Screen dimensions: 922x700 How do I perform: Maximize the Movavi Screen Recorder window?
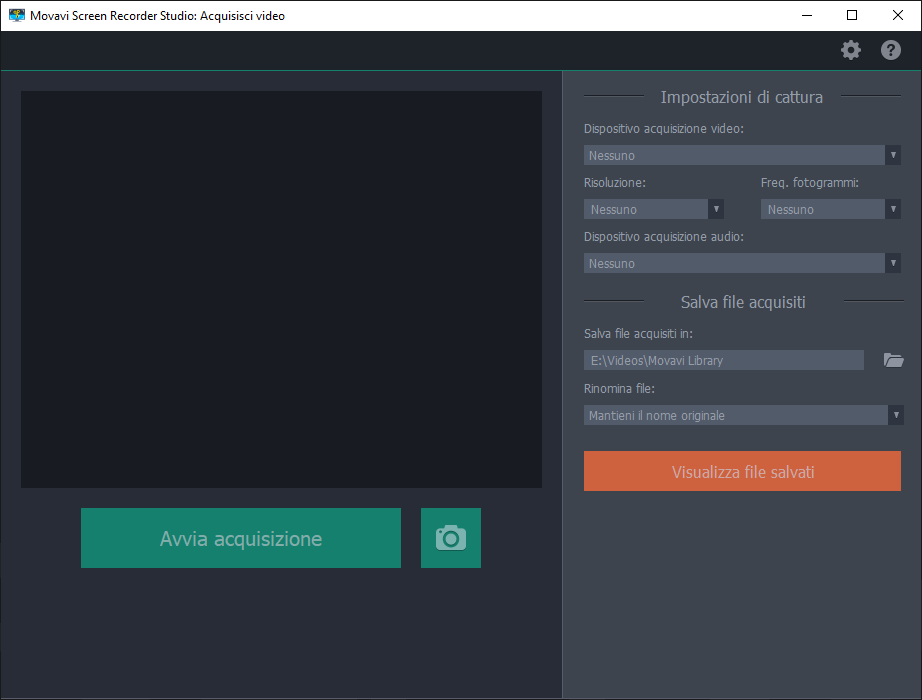coord(852,15)
